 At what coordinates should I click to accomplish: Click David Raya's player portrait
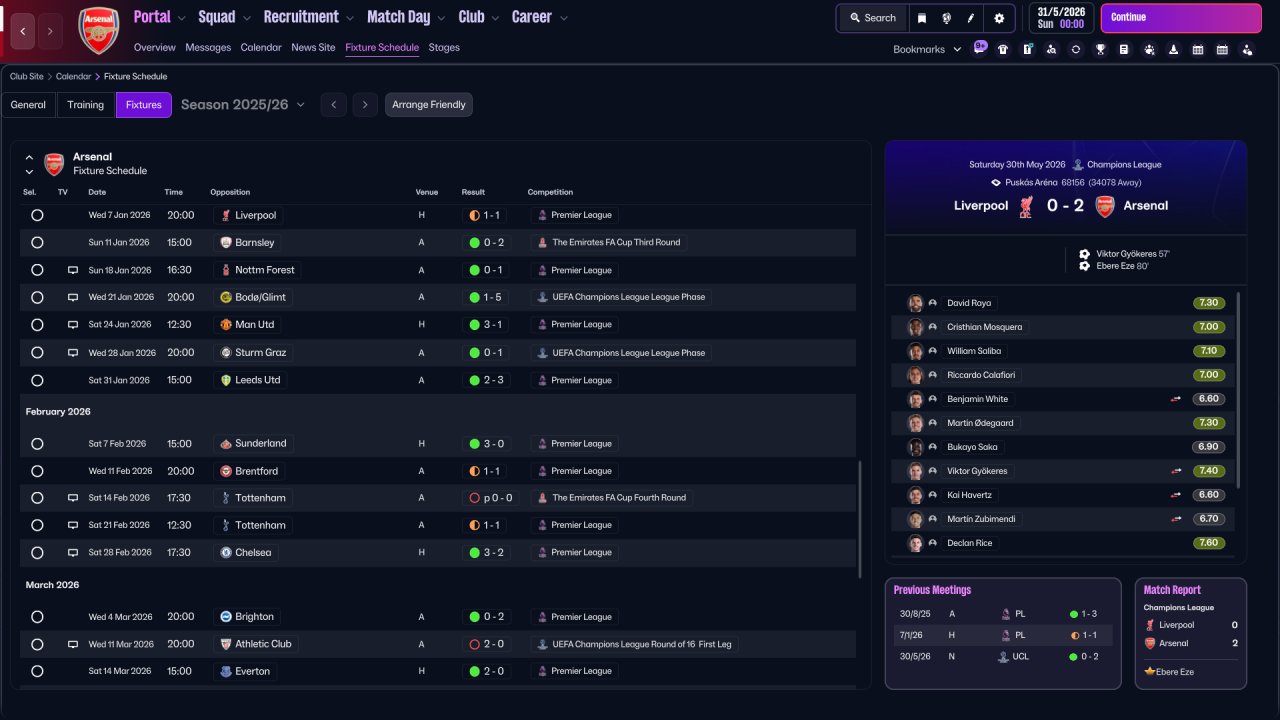click(915, 303)
